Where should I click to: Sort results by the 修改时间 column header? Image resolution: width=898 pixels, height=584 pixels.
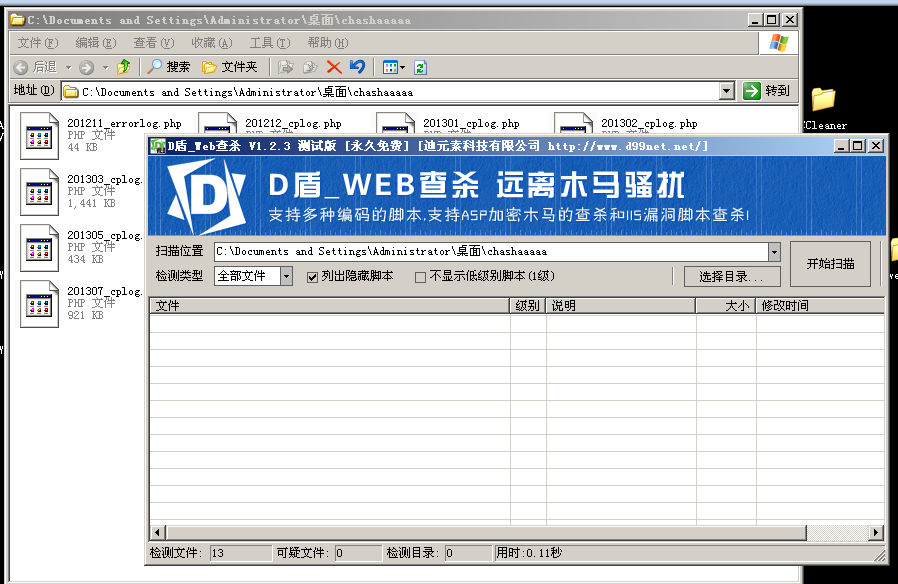tap(820, 306)
